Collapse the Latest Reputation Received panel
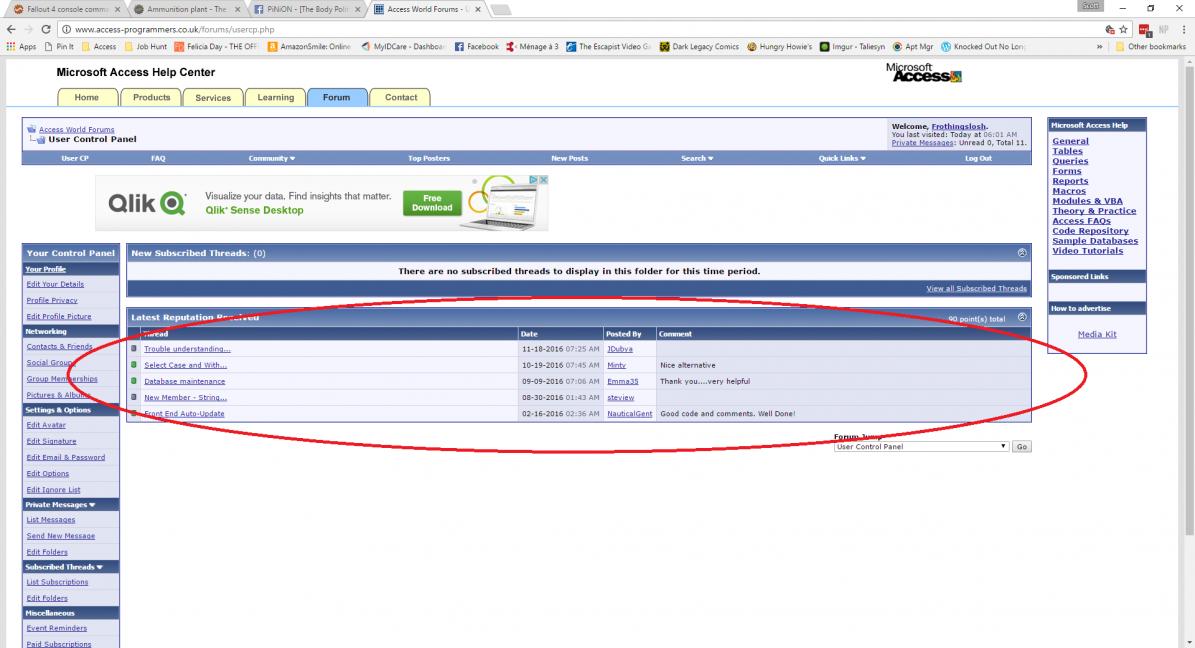The width and height of the screenshot is (1195, 648). pos(1022,317)
